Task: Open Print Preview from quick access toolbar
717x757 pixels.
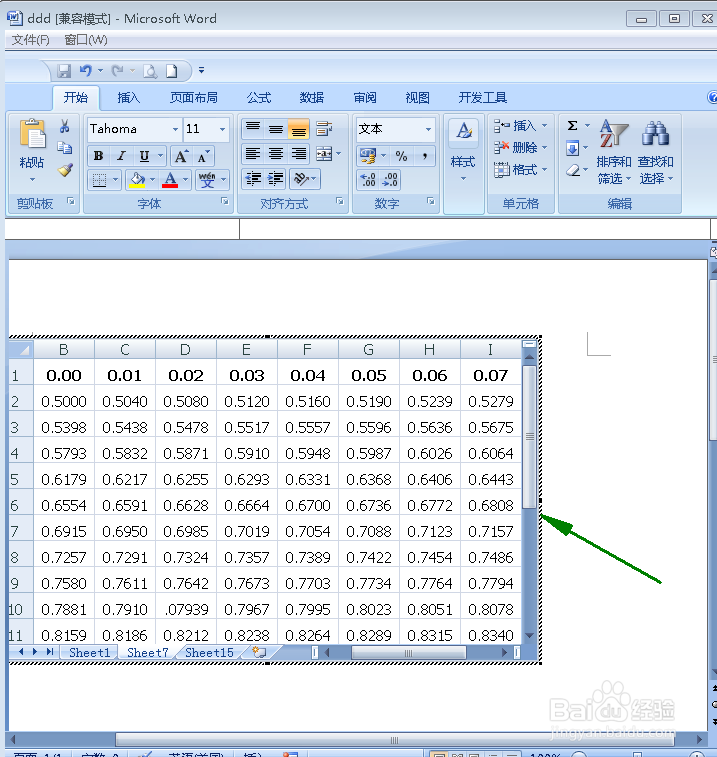Action: tap(150, 71)
